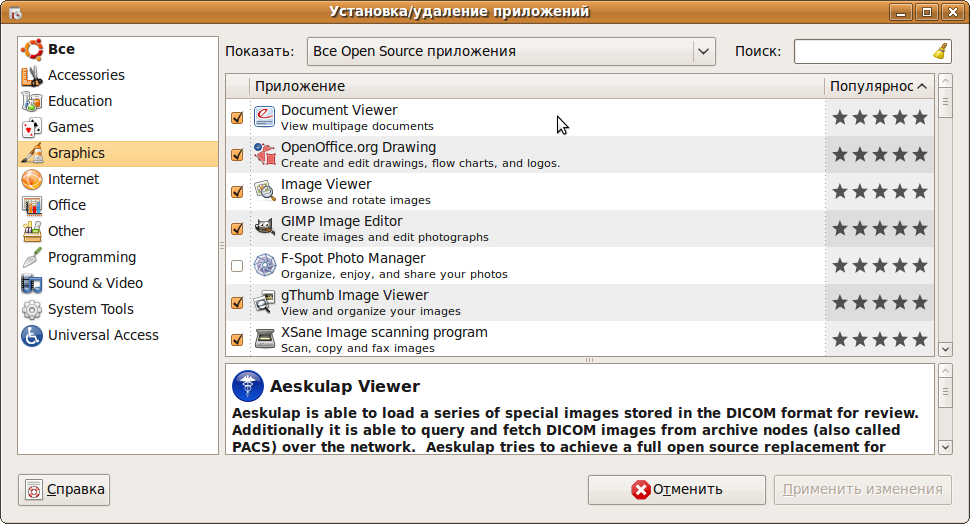Image resolution: width=970 pixels, height=524 pixels.
Task: Open the 'Показать' filter dropdown
Action: point(511,51)
